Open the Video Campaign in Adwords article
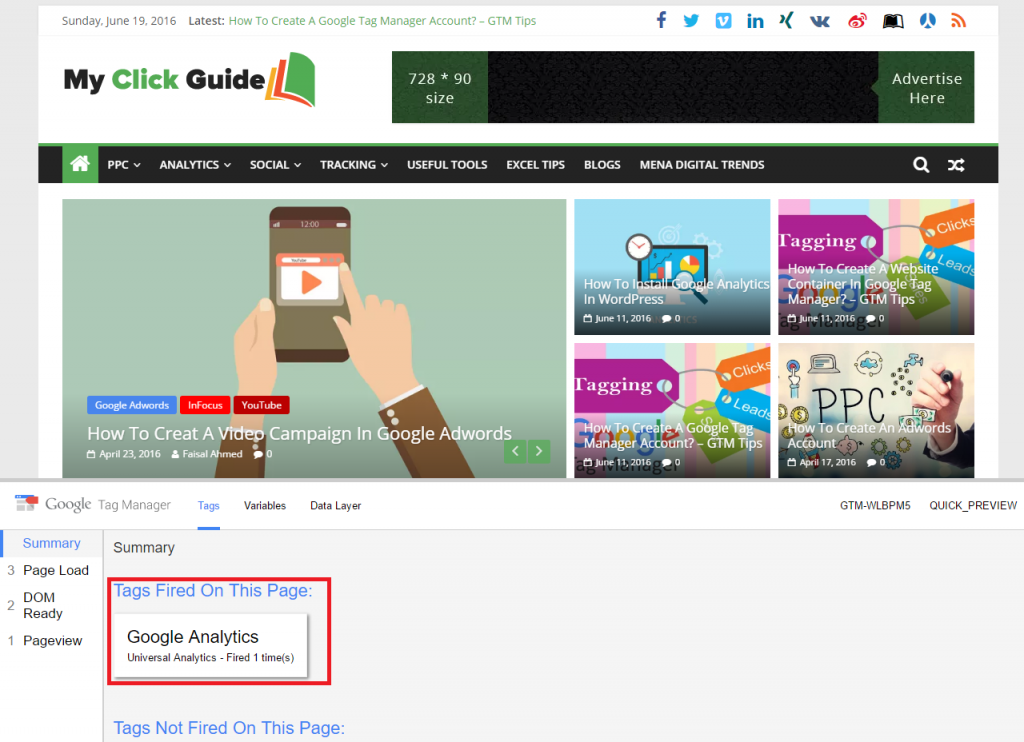The image size is (1024, 742). click(299, 433)
